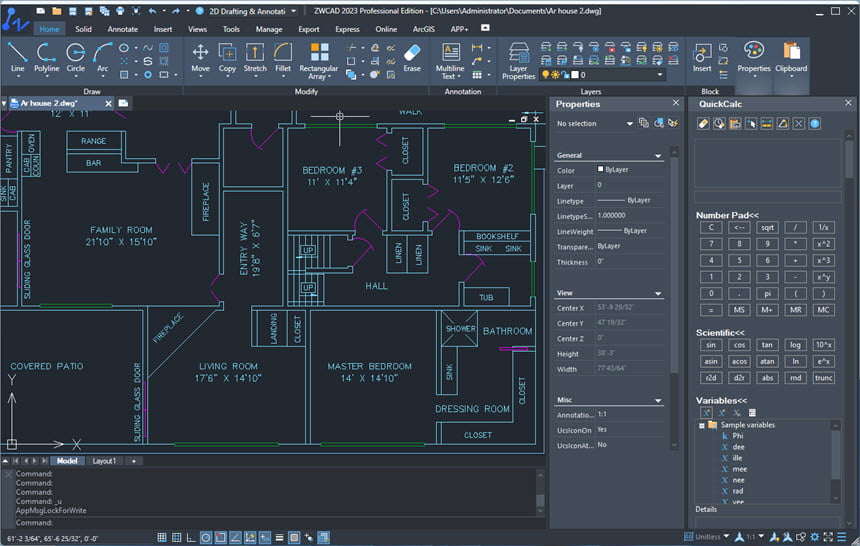Toggle polar tracking in status bar
Image resolution: width=860 pixels, height=546 pixels.
[x=206, y=538]
